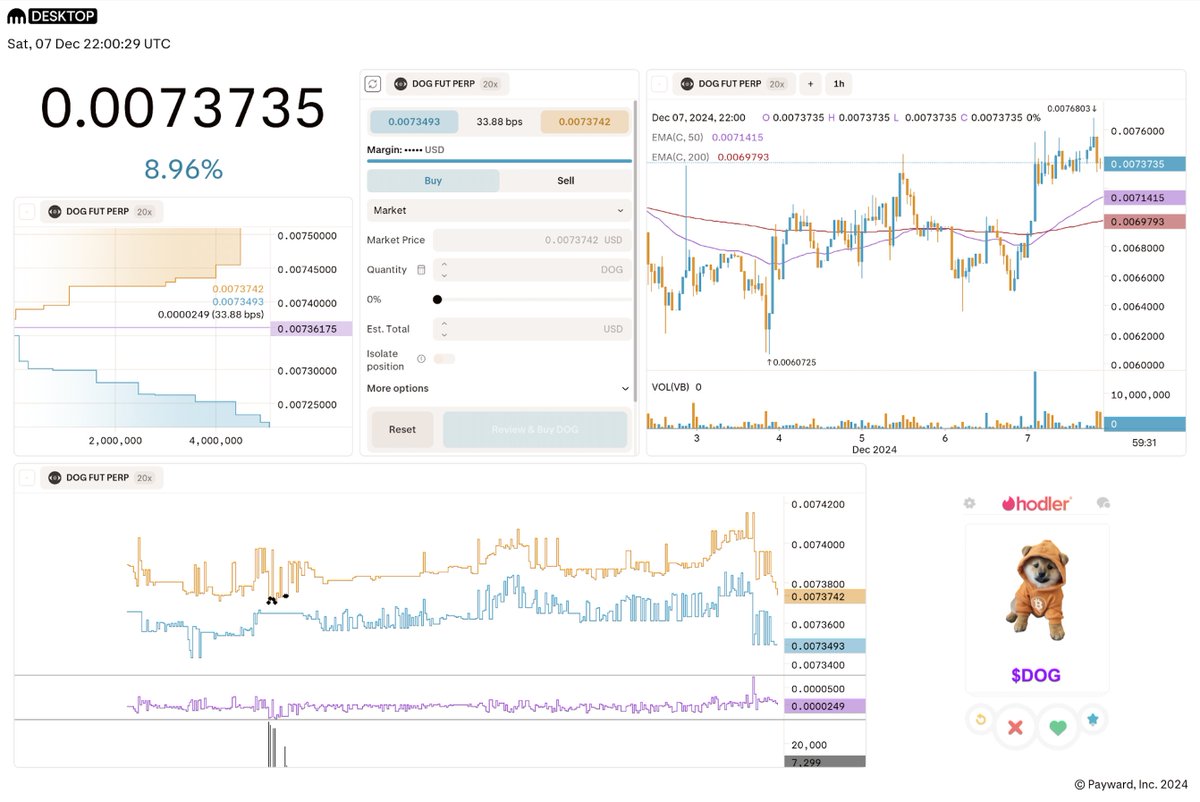1200x802 pixels.
Task: Click the Kraken Desktop logo
Action: point(52,16)
